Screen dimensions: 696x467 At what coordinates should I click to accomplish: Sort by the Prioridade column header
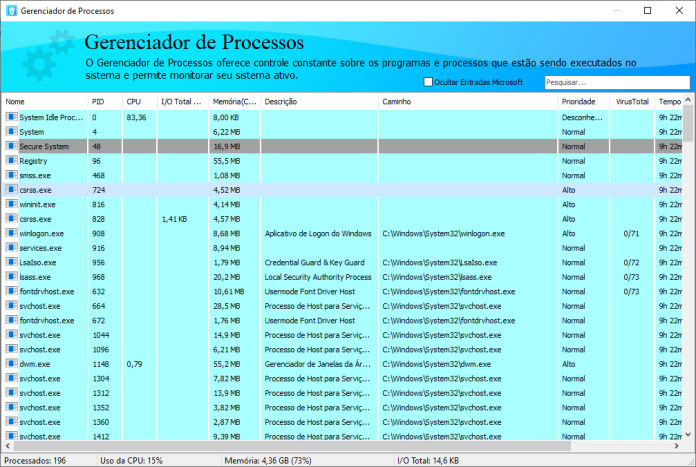point(584,102)
